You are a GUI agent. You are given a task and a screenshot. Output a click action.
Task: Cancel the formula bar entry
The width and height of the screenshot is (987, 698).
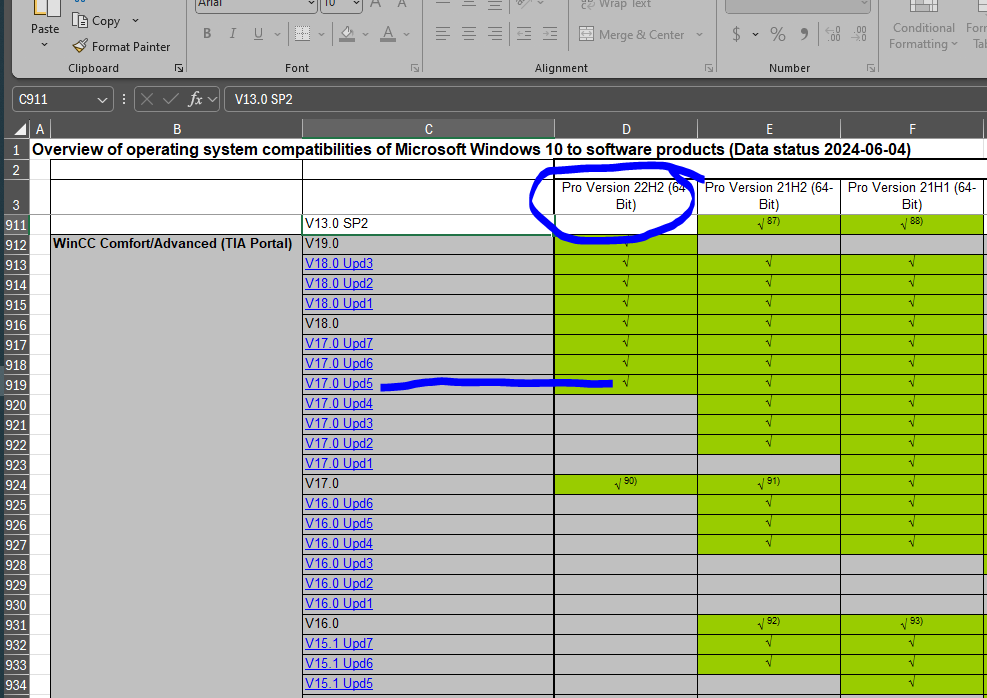point(147,99)
